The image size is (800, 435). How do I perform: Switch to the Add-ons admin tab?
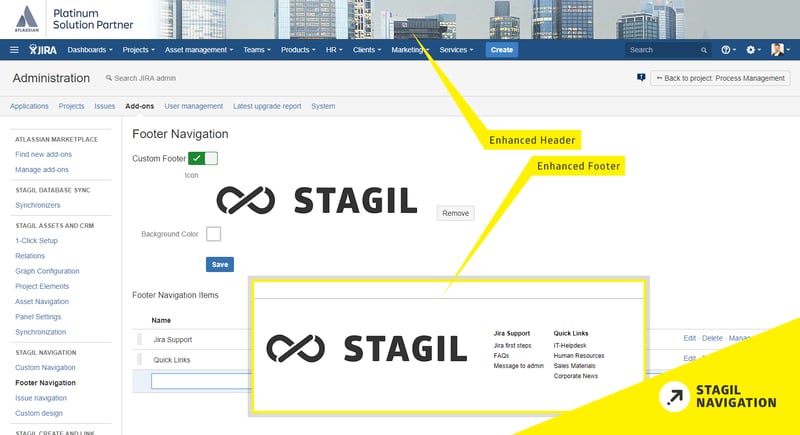pos(139,106)
